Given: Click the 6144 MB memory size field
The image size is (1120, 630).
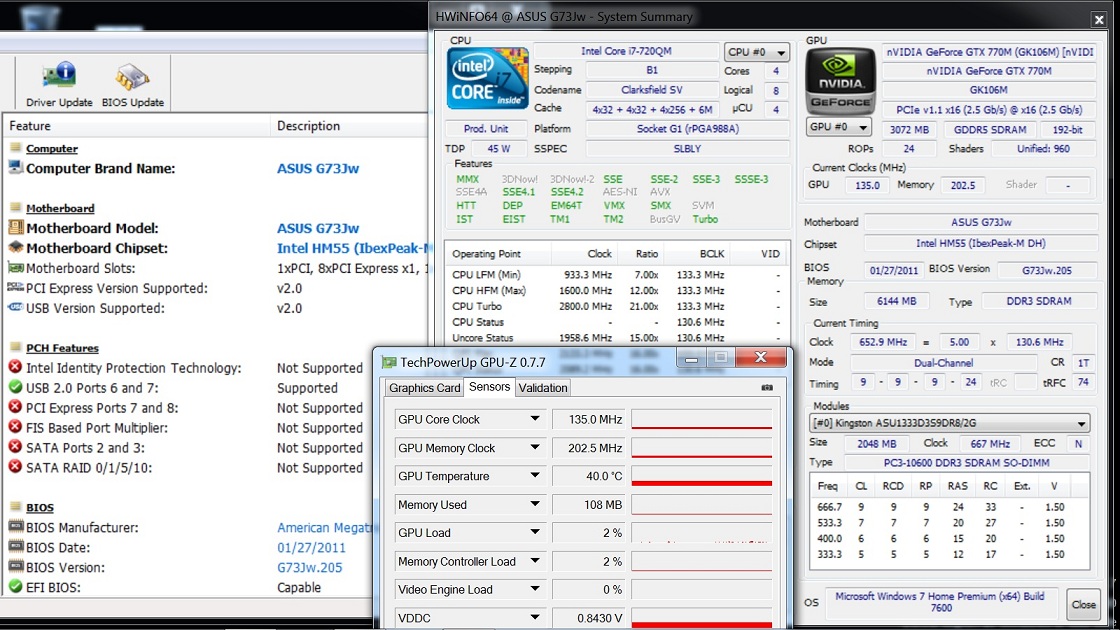Looking at the screenshot, I should coord(896,301).
